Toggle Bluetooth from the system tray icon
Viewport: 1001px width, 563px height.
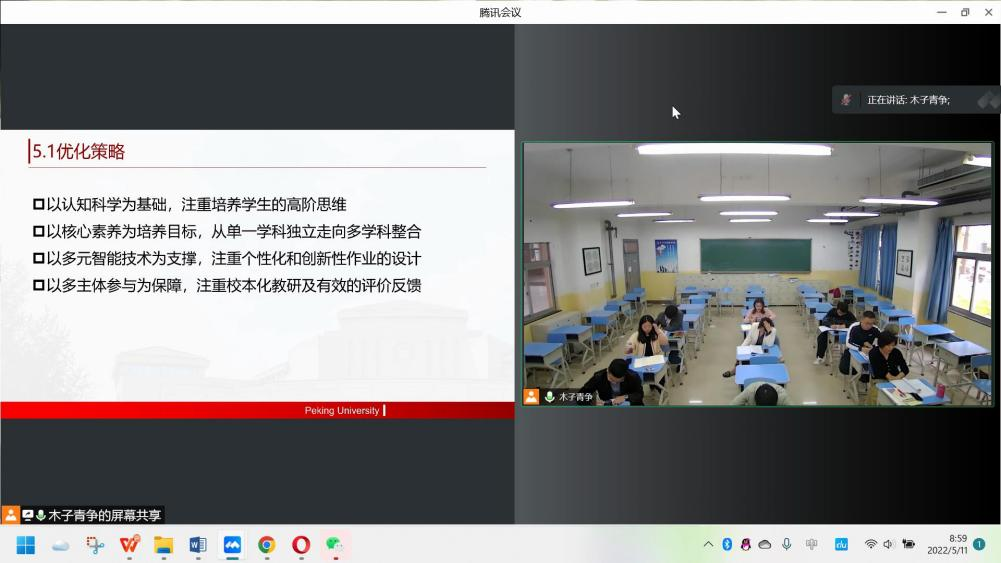727,544
